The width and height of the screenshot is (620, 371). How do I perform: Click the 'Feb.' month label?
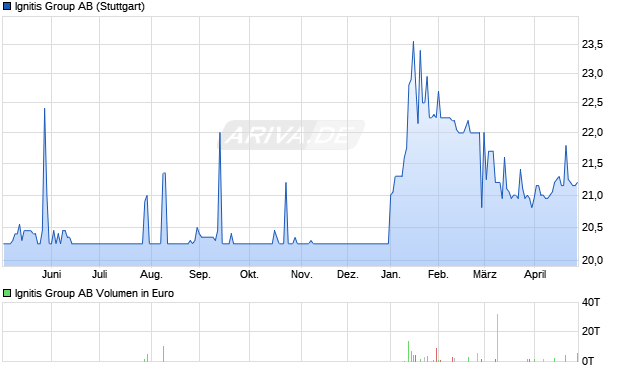coord(439,274)
